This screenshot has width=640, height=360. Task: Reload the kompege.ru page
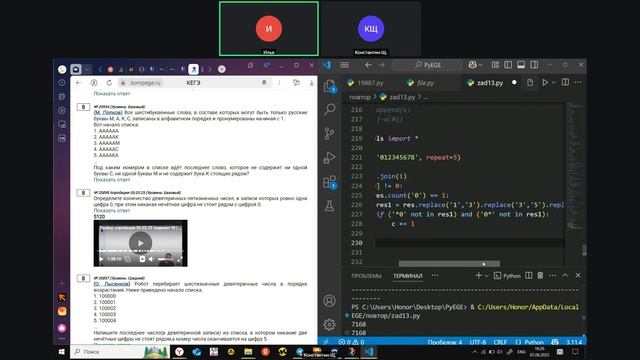click(x=109, y=83)
